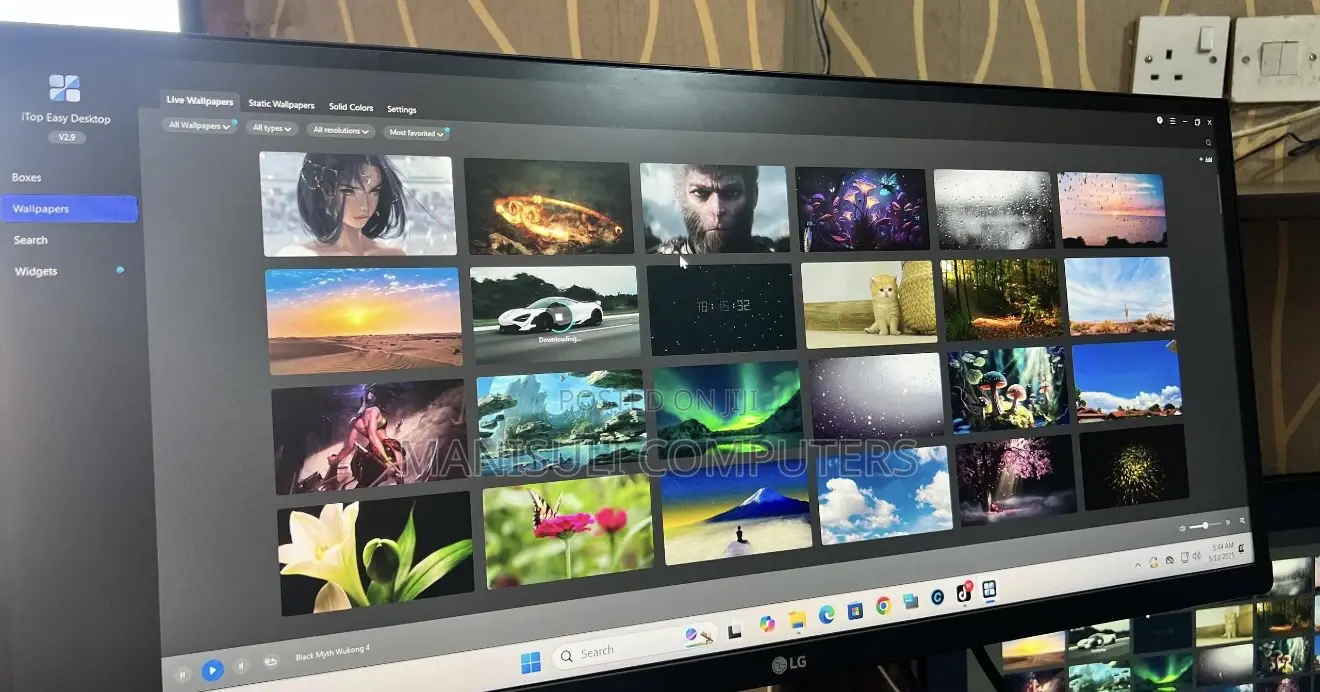Select the butterfly on pink flower wallpaper

click(x=569, y=530)
